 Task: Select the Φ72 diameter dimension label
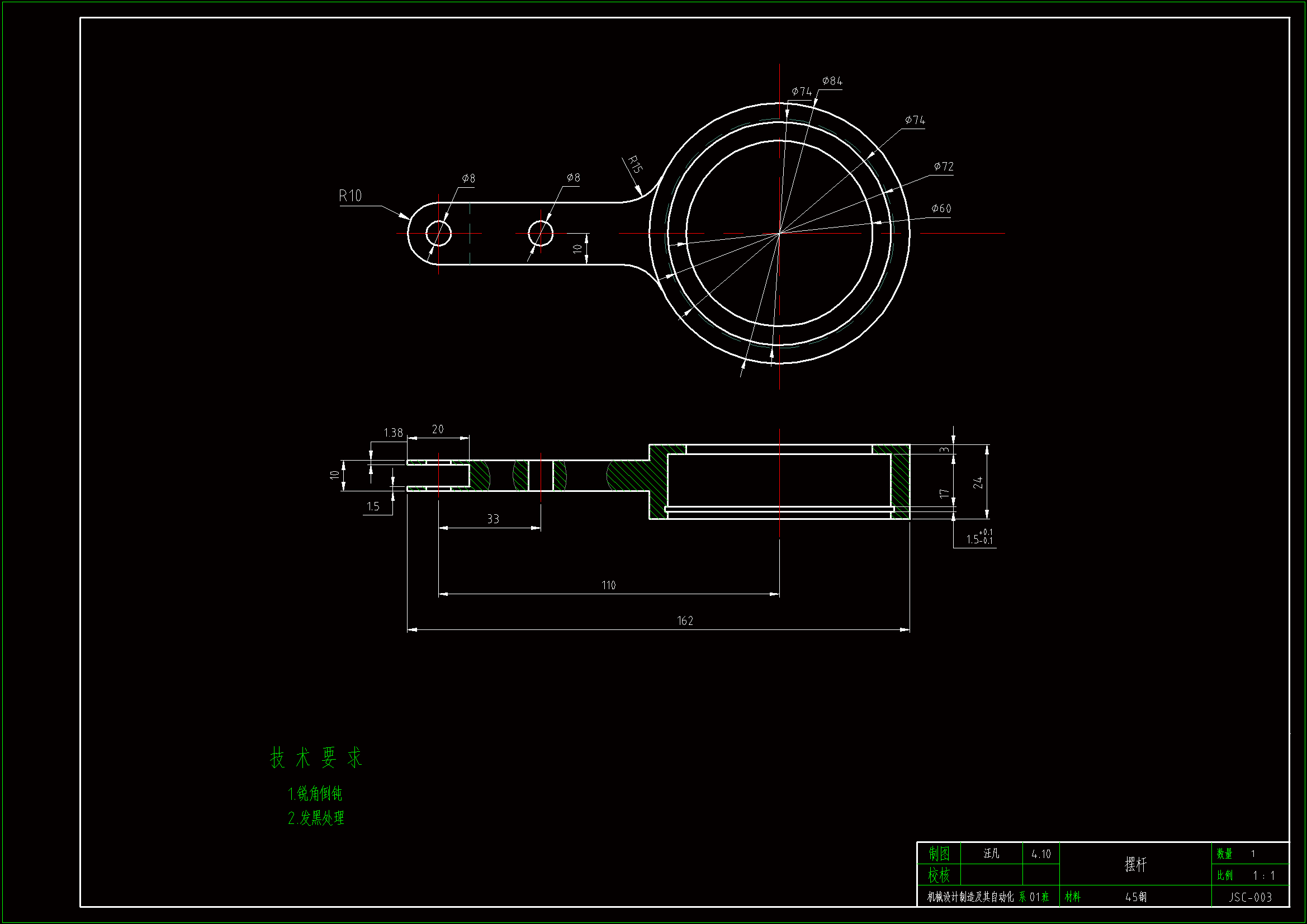943,166
